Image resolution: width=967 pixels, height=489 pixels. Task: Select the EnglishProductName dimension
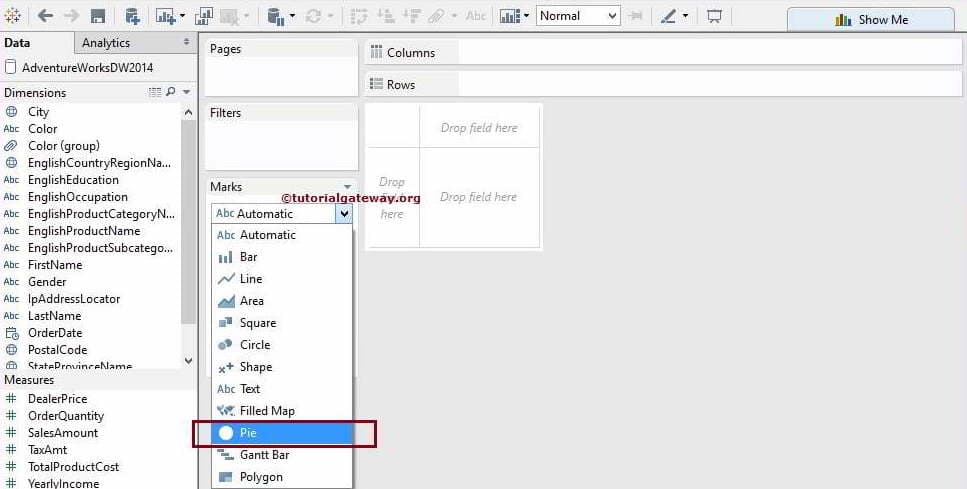pyautogui.click(x=84, y=231)
